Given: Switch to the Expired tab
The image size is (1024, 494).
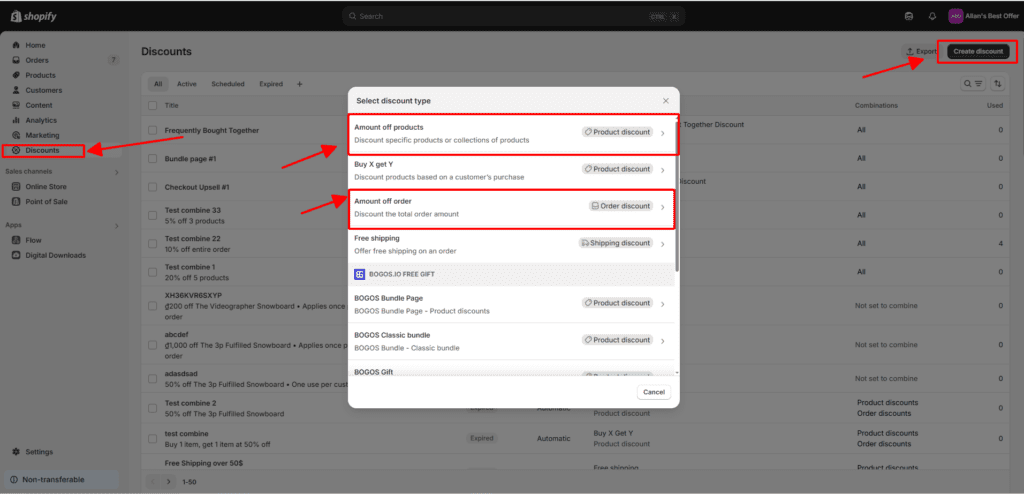Looking at the screenshot, I should tap(270, 84).
